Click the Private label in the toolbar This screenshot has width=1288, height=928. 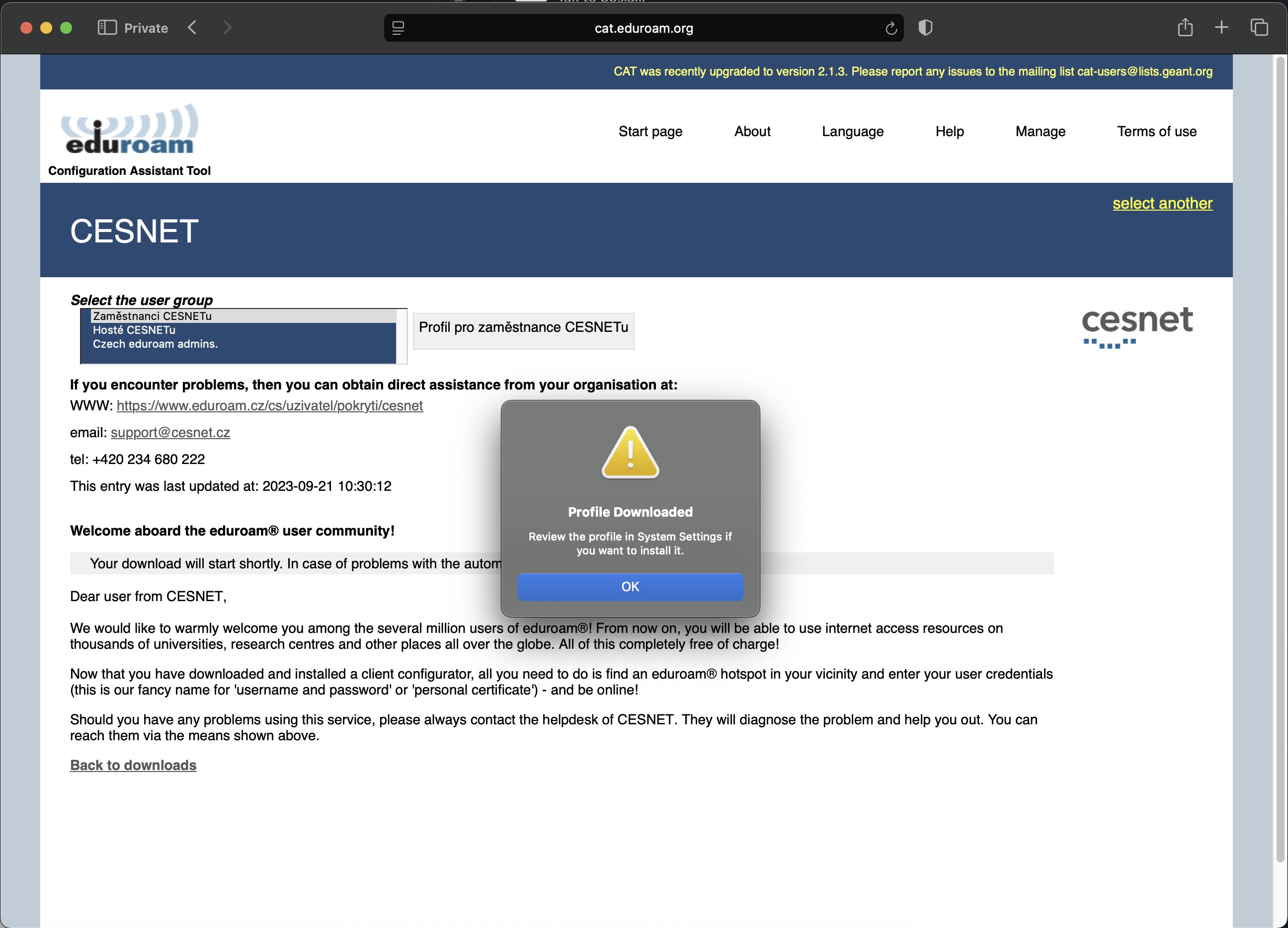146,28
